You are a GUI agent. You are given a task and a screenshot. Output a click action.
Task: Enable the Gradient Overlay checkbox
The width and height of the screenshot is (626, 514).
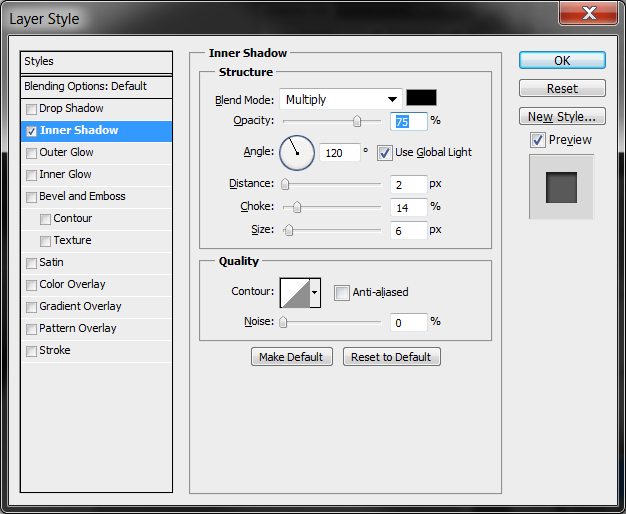tap(32, 307)
